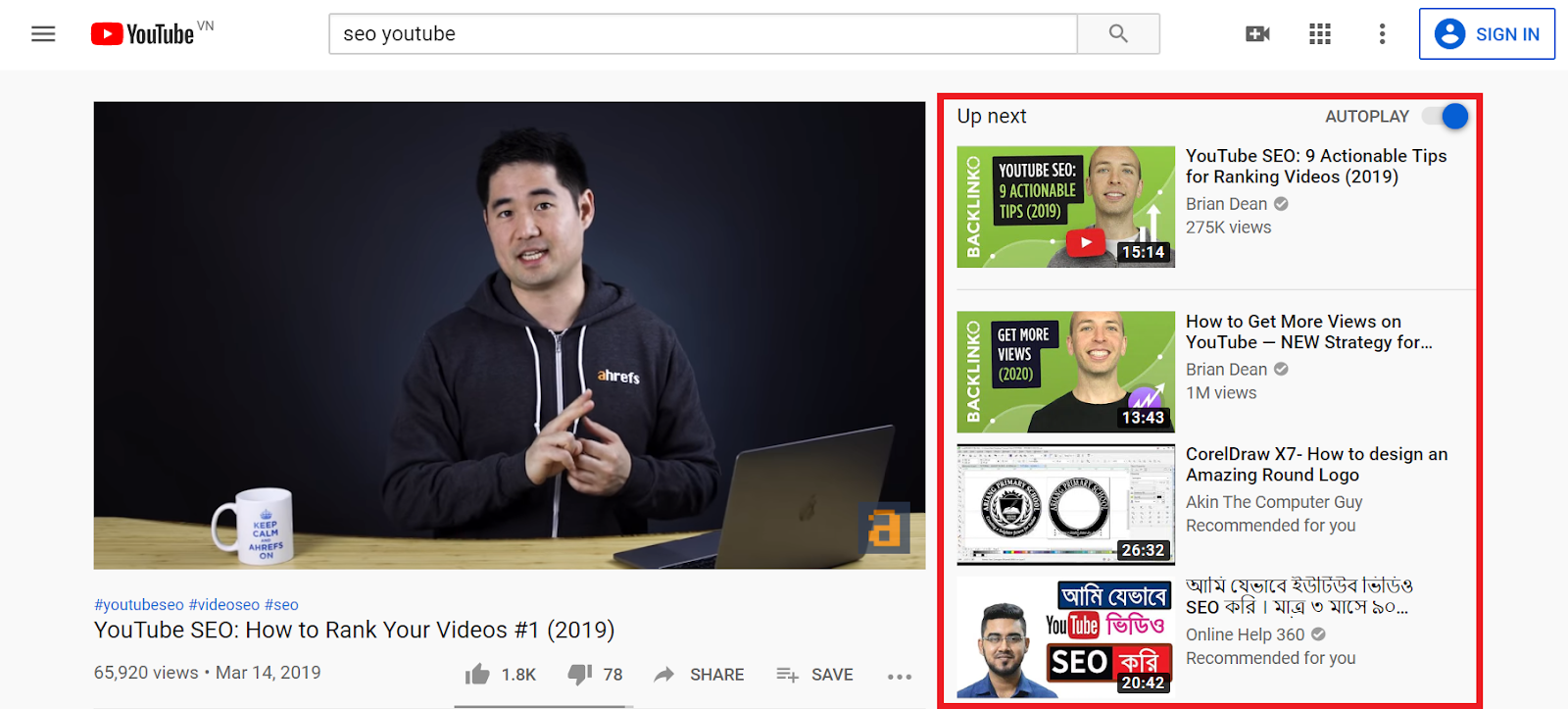
Task: Open CorelDraw round logo video thumbnail
Action: click(x=1065, y=504)
